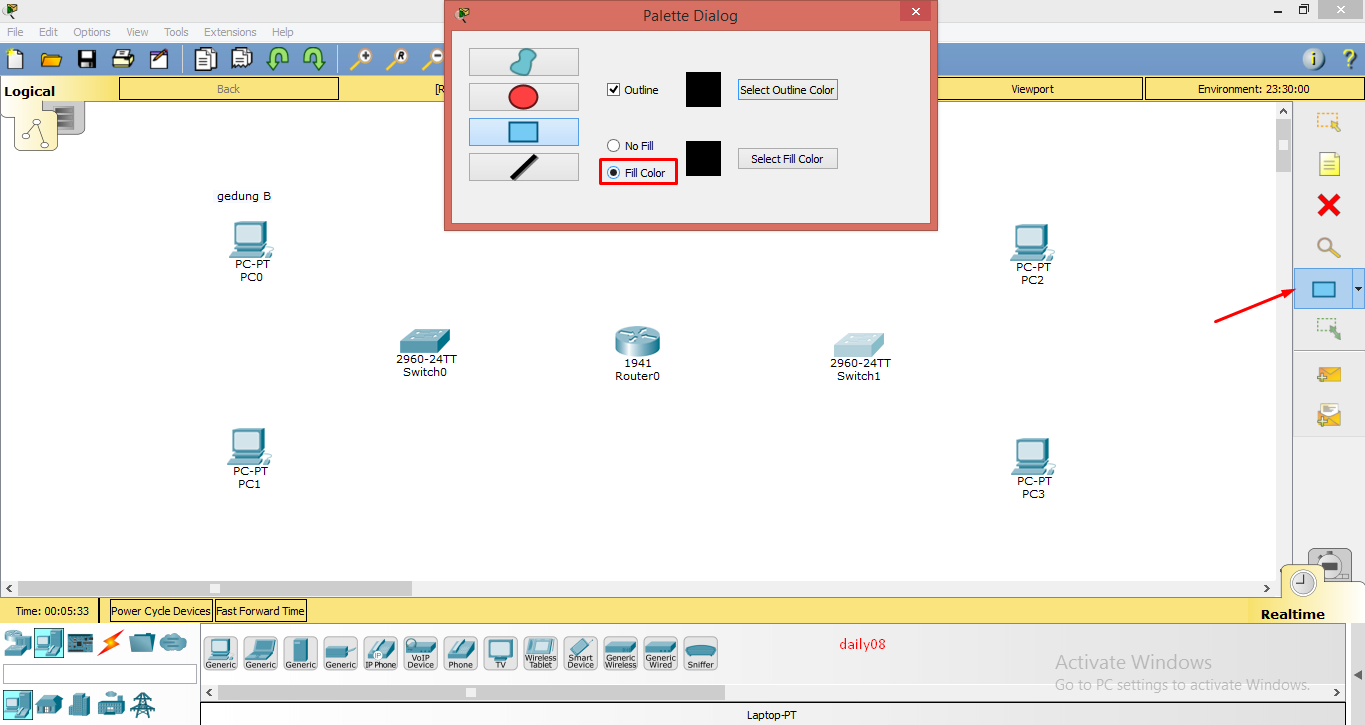Enable the Fill Color option
The width and height of the screenshot is (1365, 725).
point(613,171)
